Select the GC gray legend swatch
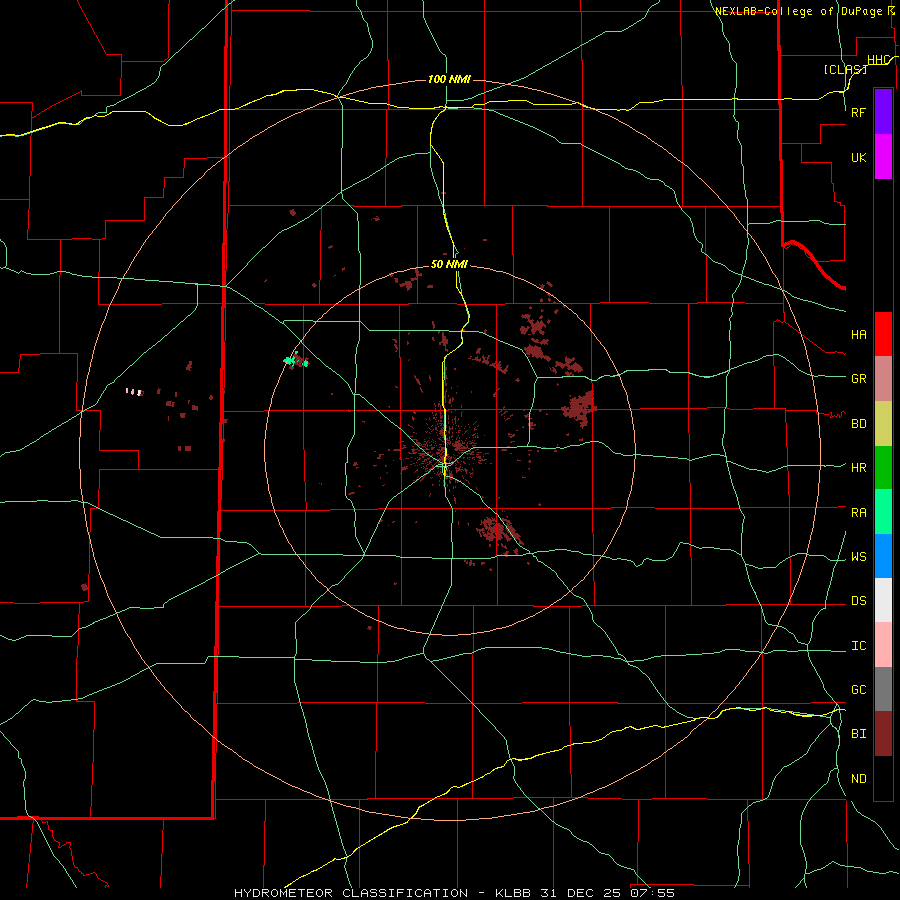900x900 pixels. coord(883,689)
